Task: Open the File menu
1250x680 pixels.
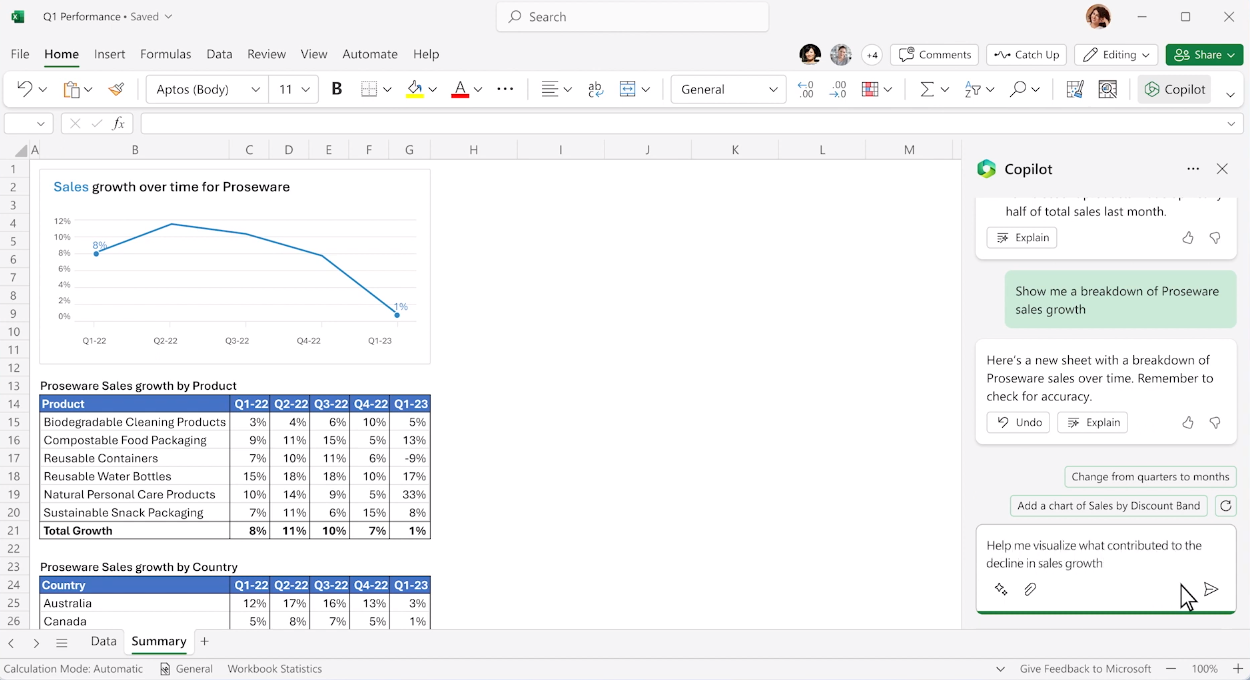Action: [20, 54]
